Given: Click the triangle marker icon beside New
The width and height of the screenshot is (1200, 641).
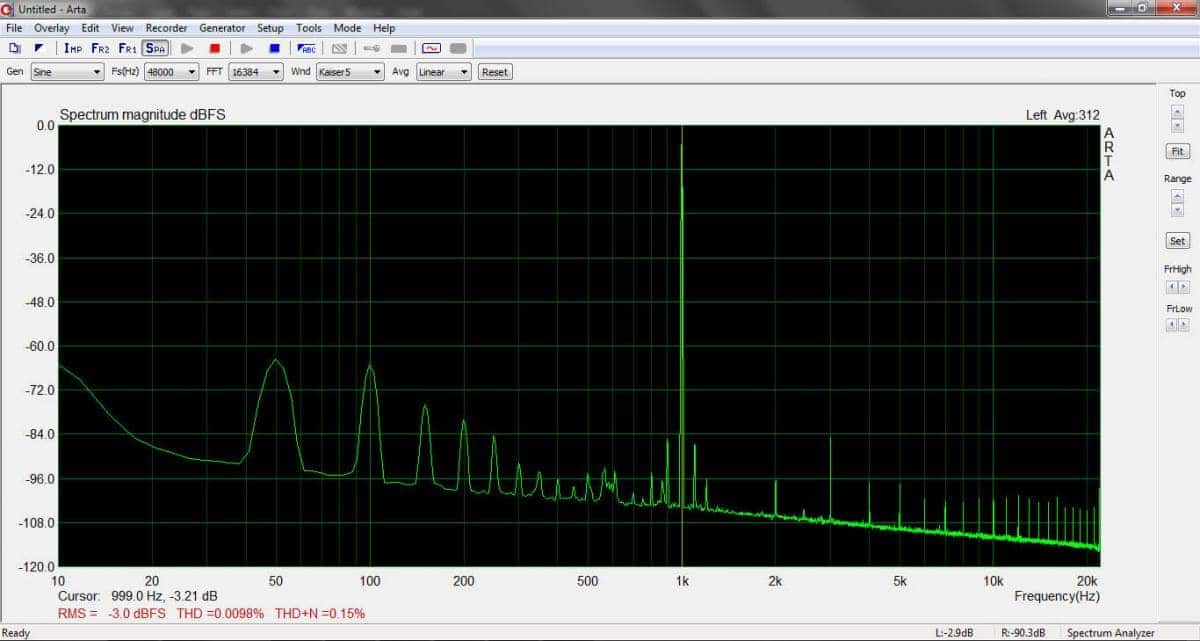Looking at the screenshot, I should coord(38,48).
